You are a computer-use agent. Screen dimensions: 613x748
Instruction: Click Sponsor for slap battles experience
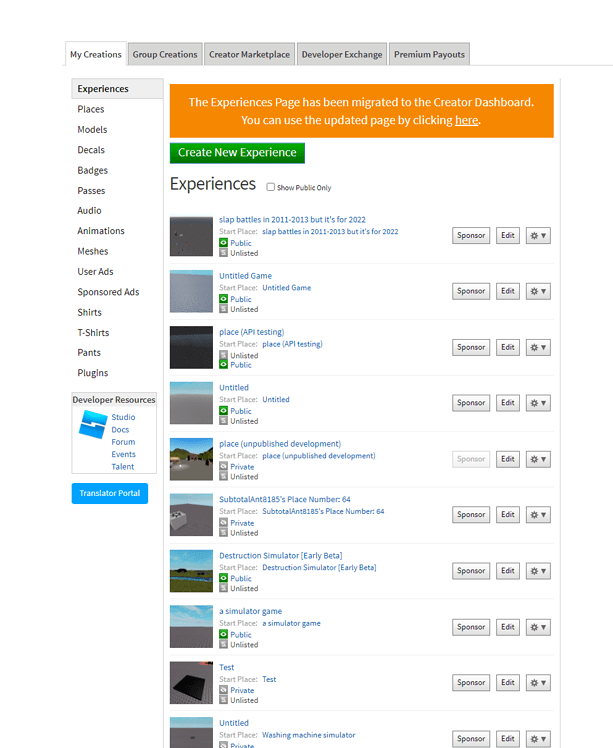471,236
